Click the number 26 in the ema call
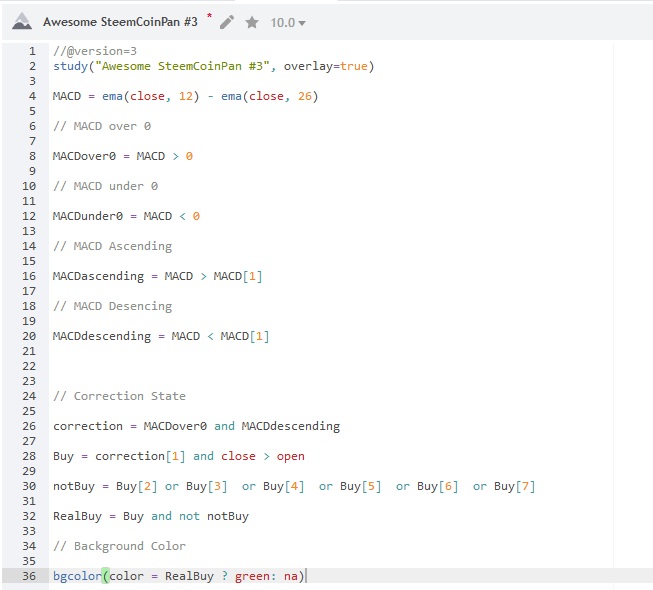This screenshot has width=653, height=590. pyautogui.click(x=304, y=96)
